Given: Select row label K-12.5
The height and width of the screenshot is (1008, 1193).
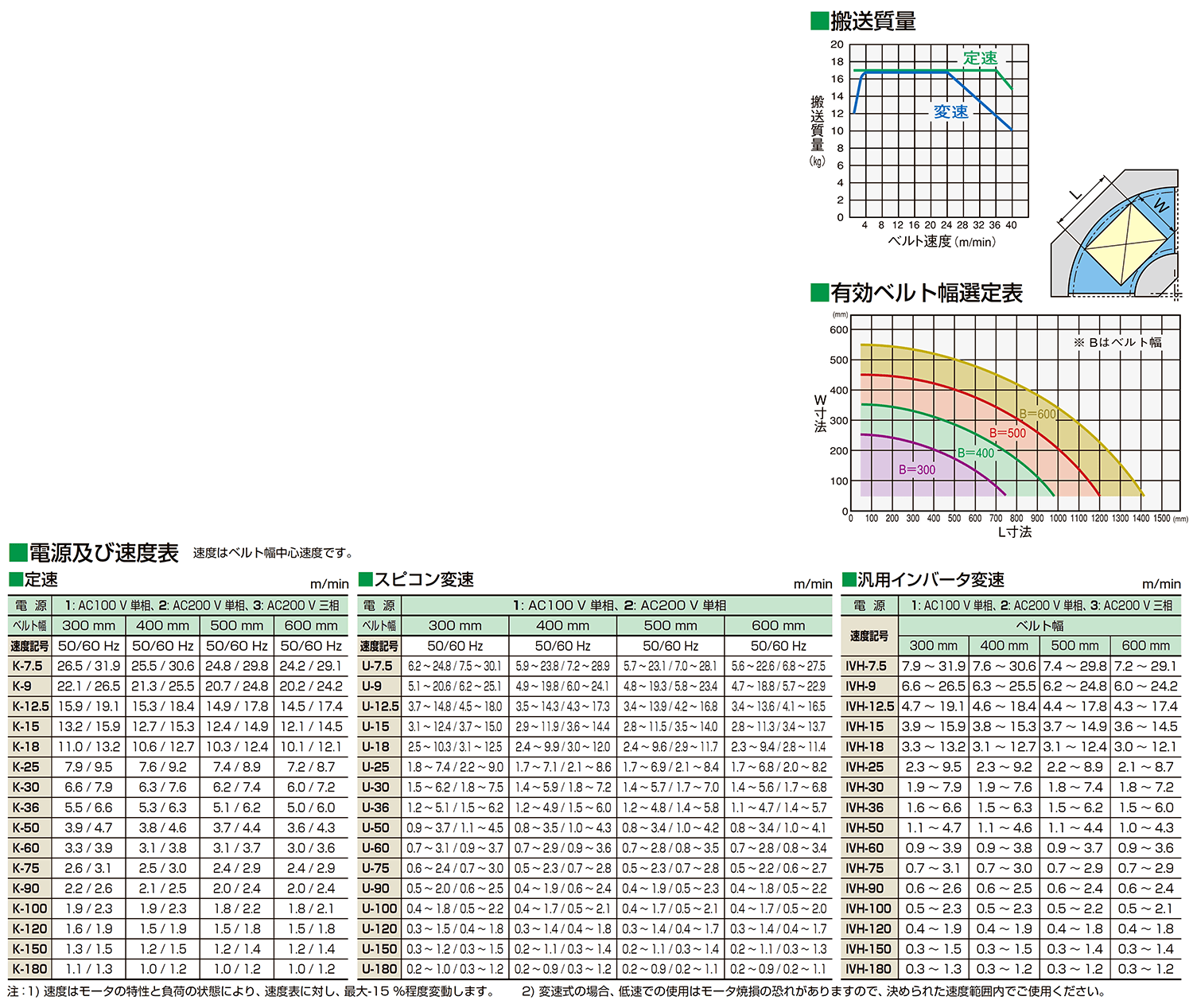Looking at the screenshot, I should click(30, 706).
